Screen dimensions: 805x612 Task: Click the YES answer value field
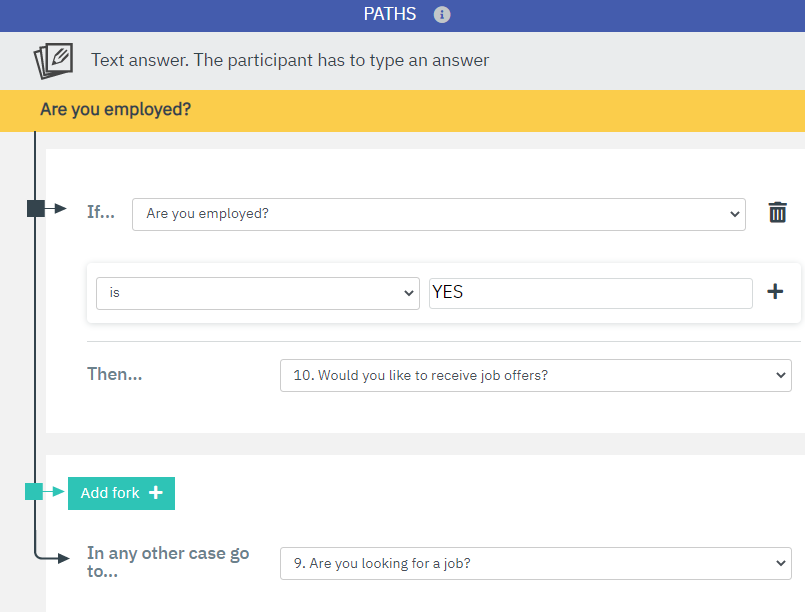tap(590, 293)
